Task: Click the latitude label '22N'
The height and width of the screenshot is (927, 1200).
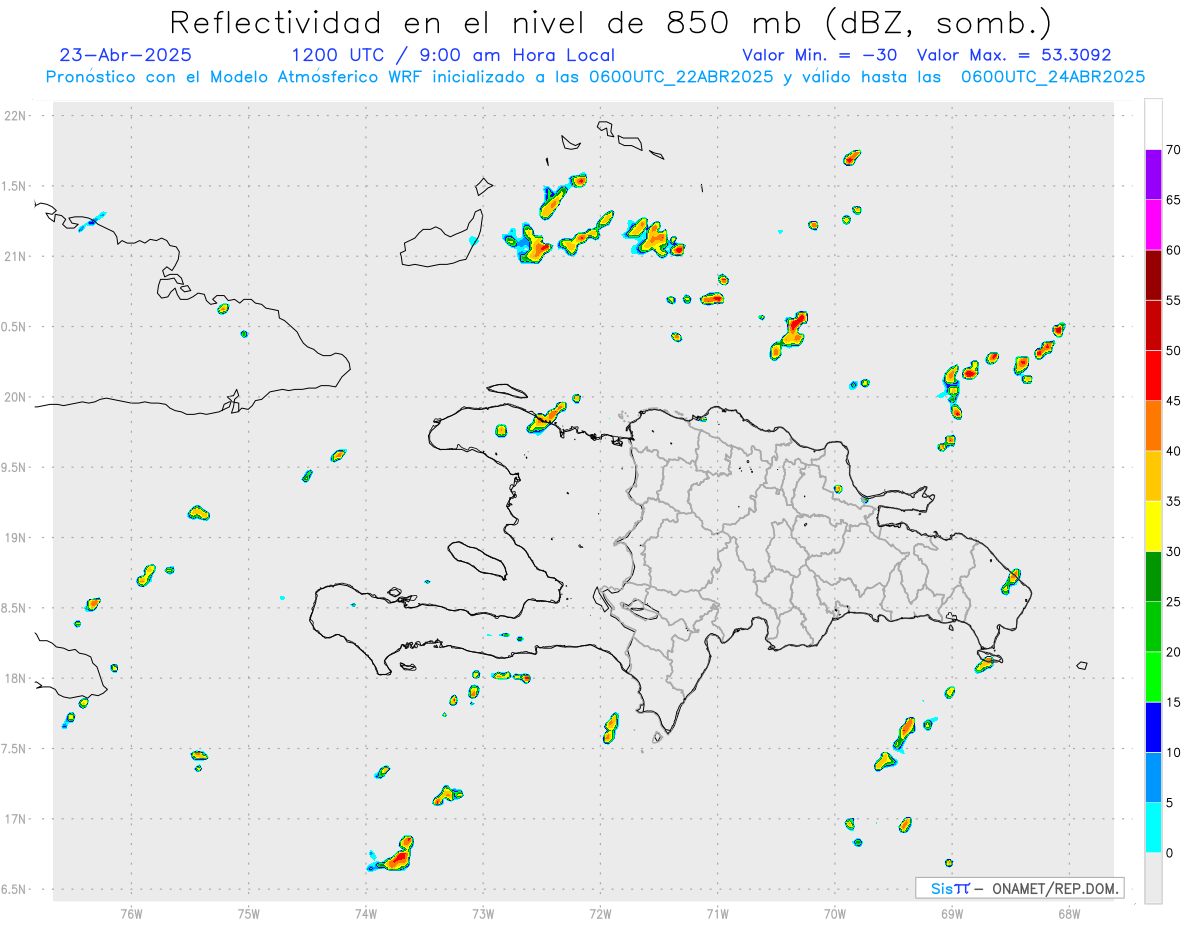Action: [17, 115]
